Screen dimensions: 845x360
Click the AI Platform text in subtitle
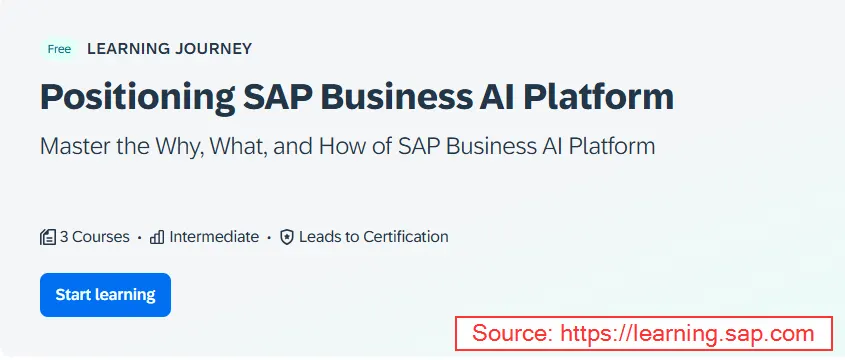coord(596,147)
